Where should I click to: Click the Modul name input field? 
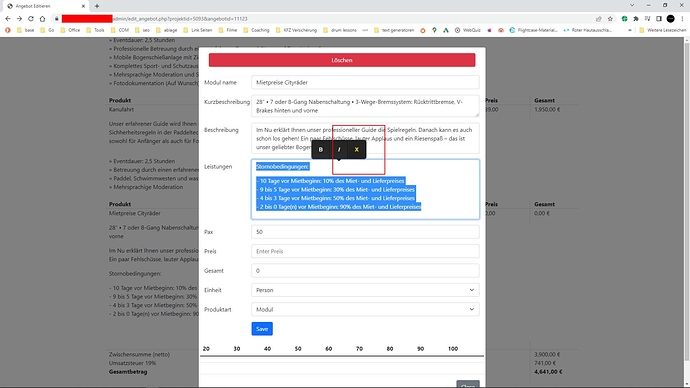click(x=365, y=82)
